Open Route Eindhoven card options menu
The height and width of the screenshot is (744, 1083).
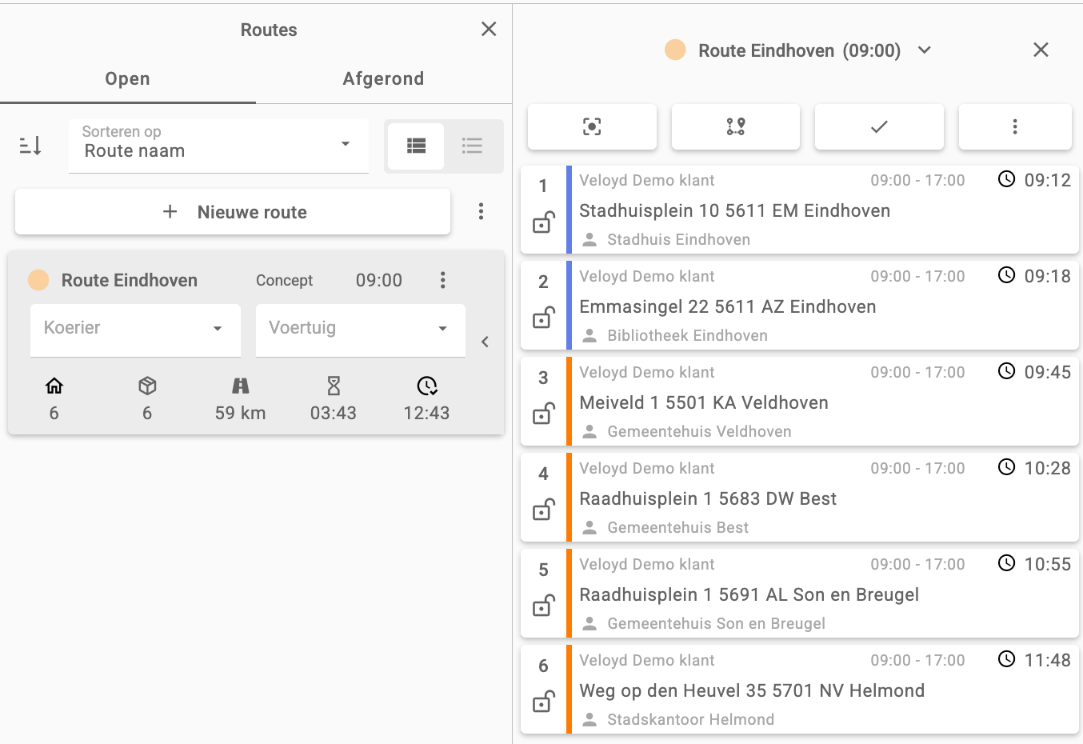(443, 280)
